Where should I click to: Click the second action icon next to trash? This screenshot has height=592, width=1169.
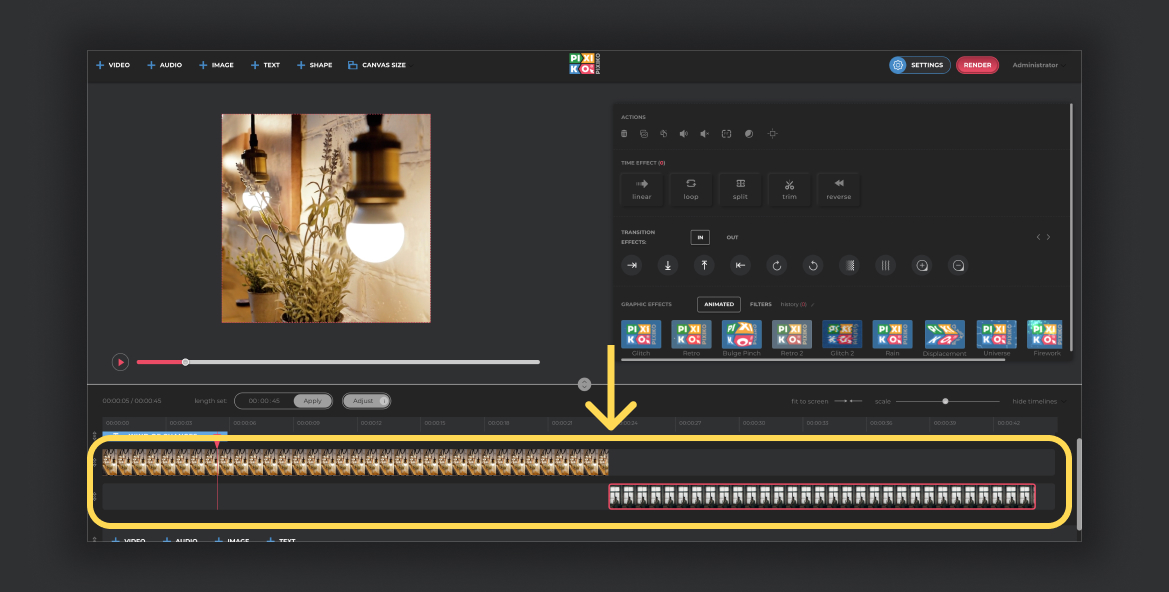tap(644, 134)
